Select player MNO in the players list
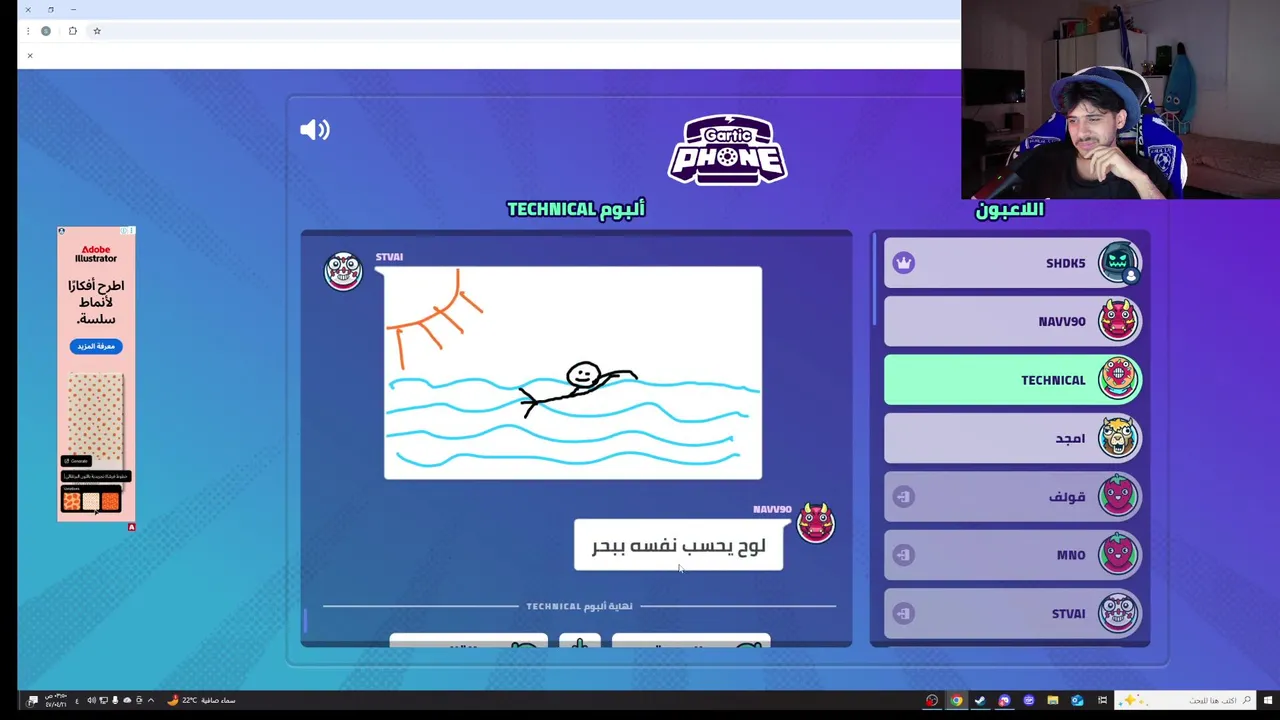 pyautogui.click(x=1012, y=555)
